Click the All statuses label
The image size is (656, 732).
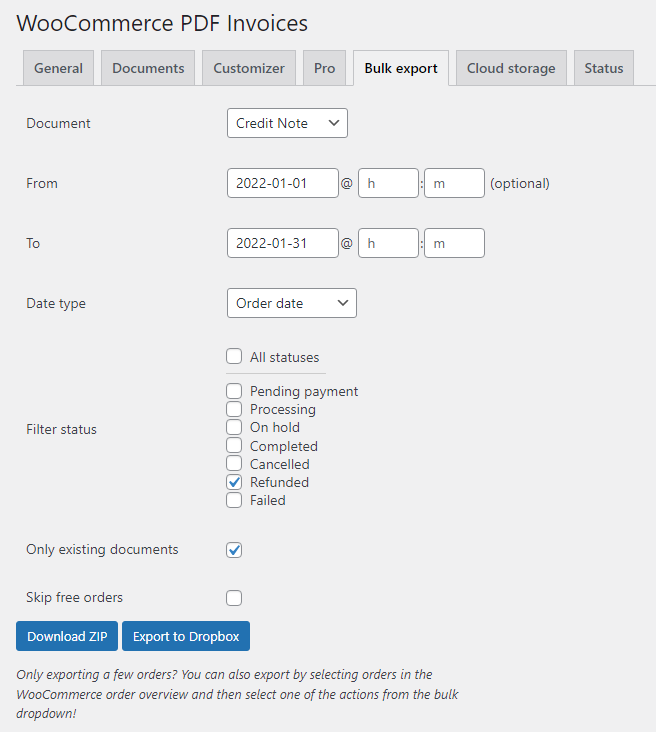click(x=284, y=357)
